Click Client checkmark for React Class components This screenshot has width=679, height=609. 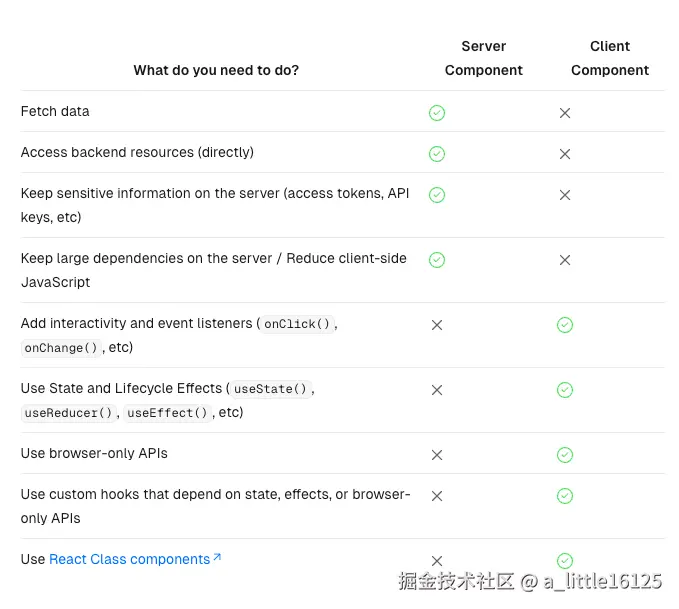[565, 561]
